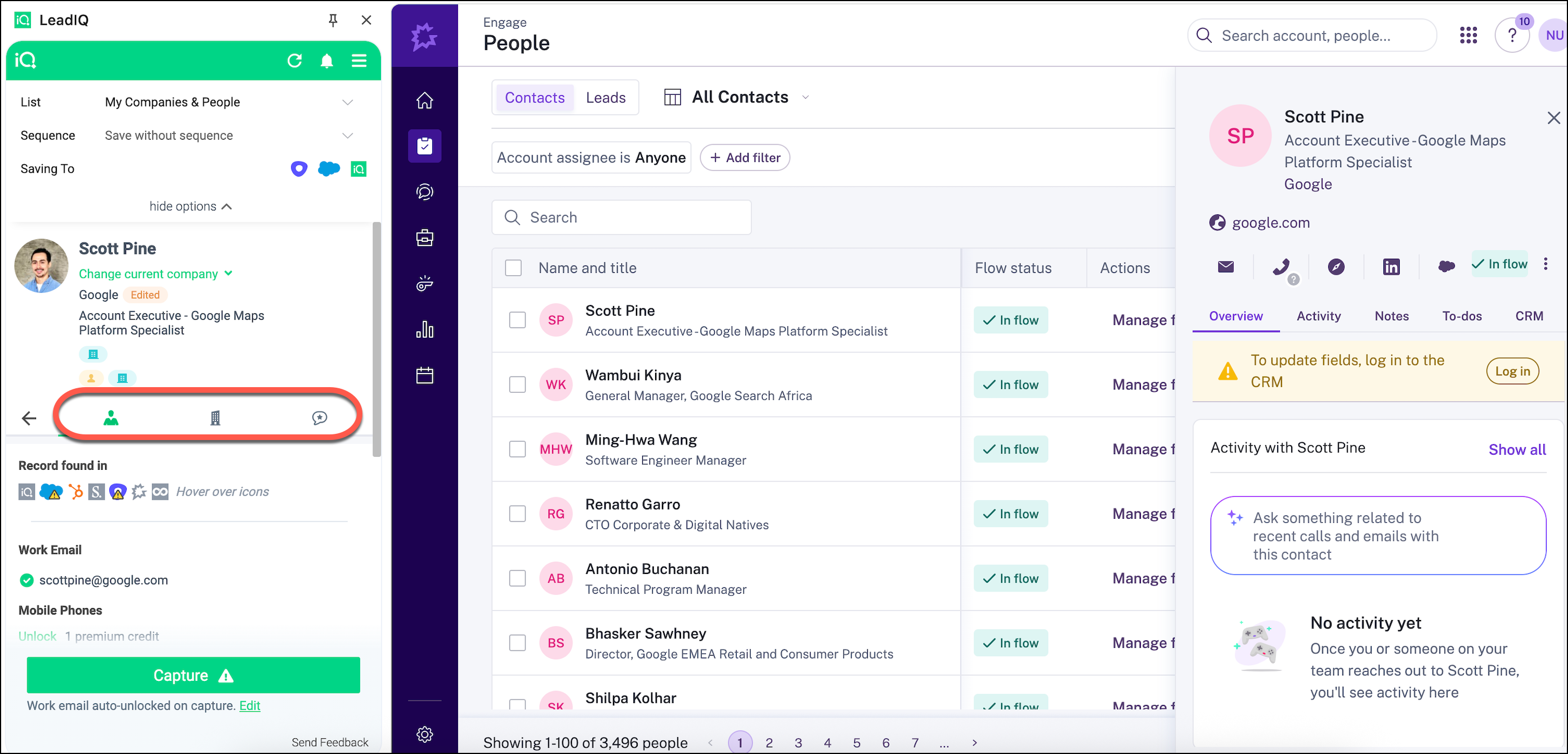The height and width of the screenshot is (754, 1568).
Task: Click Log in to CRM button
Action: [1513, 371]
